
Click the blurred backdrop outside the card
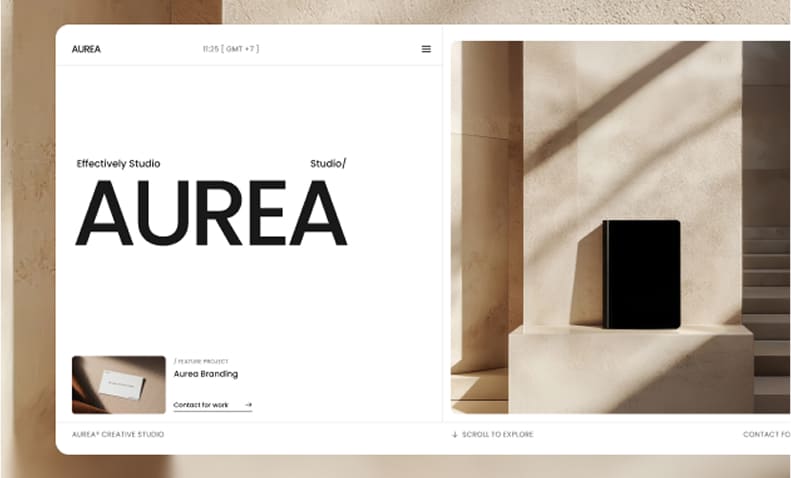pyautogui.click(x=28, y=250)
